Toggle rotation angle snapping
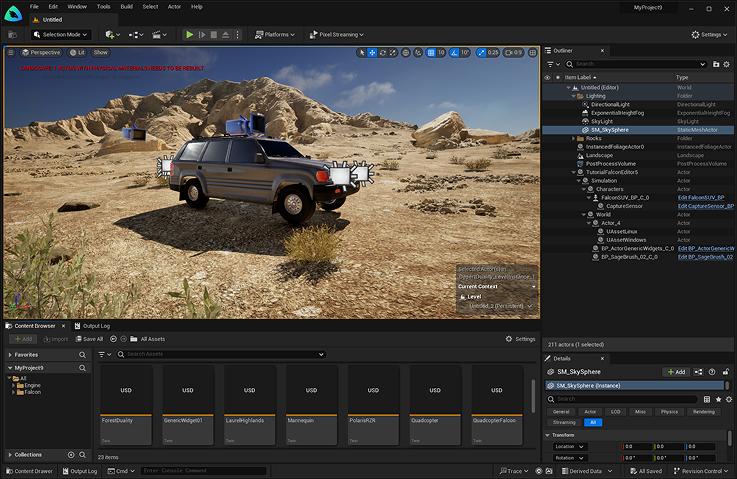Screen dimensions: 737x479 pos(454,53)
